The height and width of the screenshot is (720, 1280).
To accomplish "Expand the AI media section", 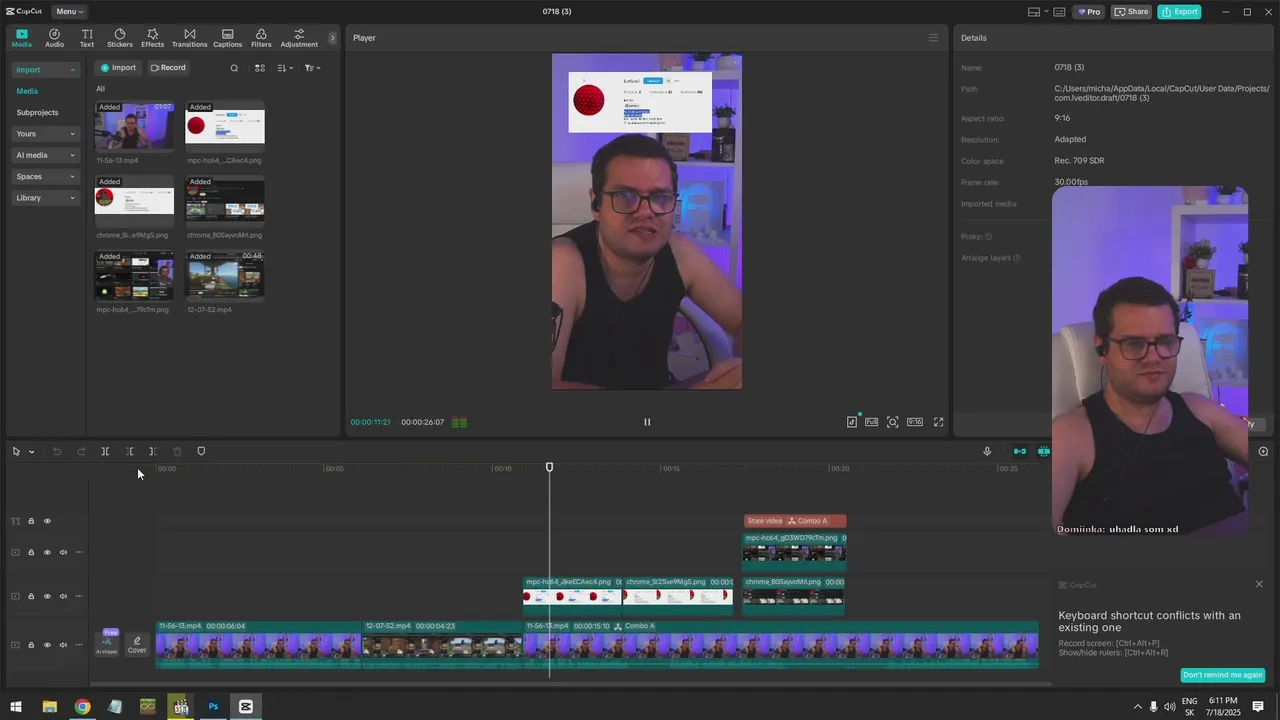I will 46,155.
